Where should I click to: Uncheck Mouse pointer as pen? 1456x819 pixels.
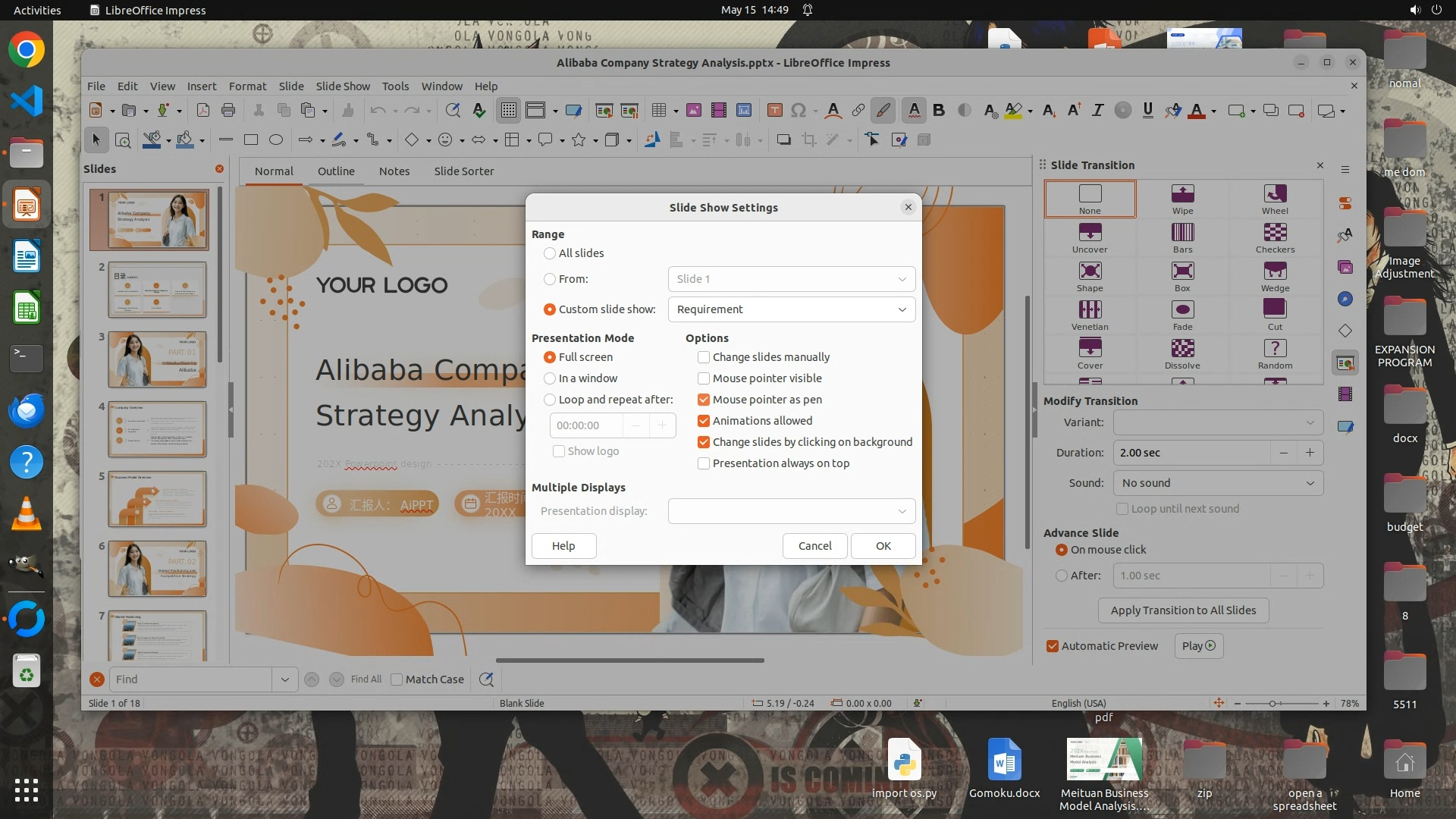tap(704, 400)
